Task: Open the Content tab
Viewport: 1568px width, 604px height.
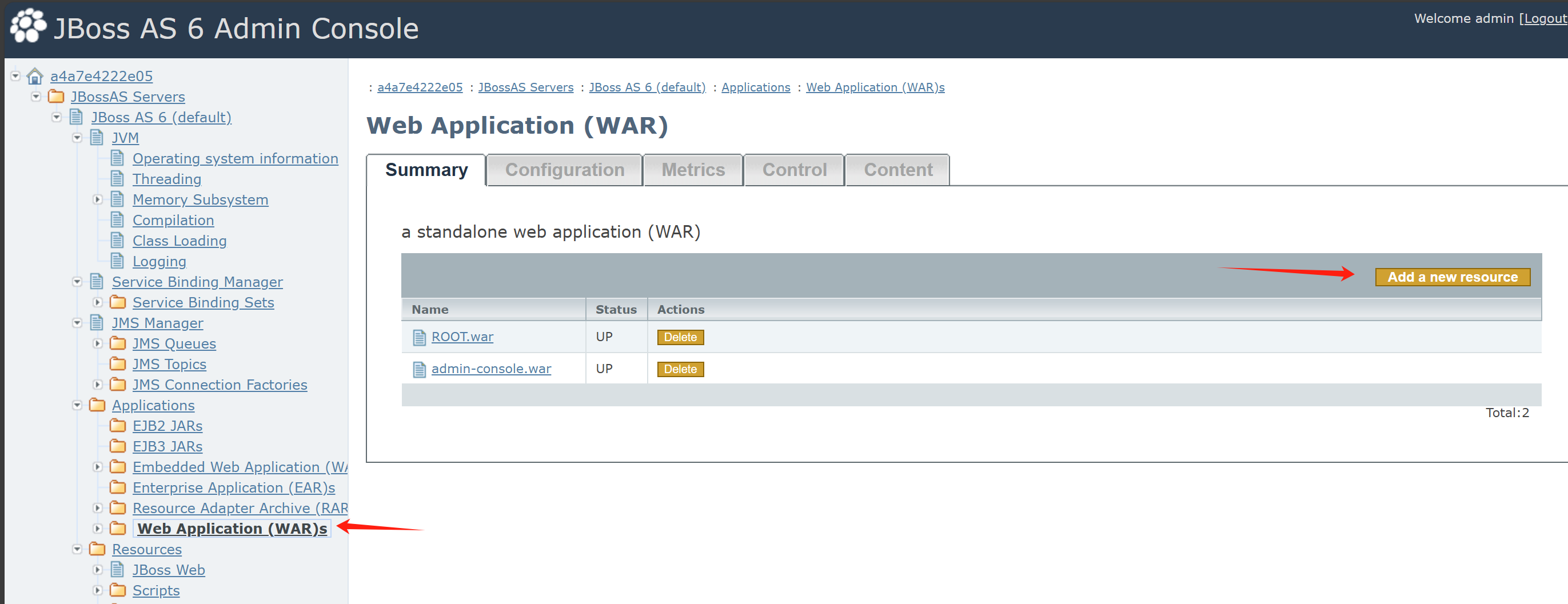Action: 898,170
